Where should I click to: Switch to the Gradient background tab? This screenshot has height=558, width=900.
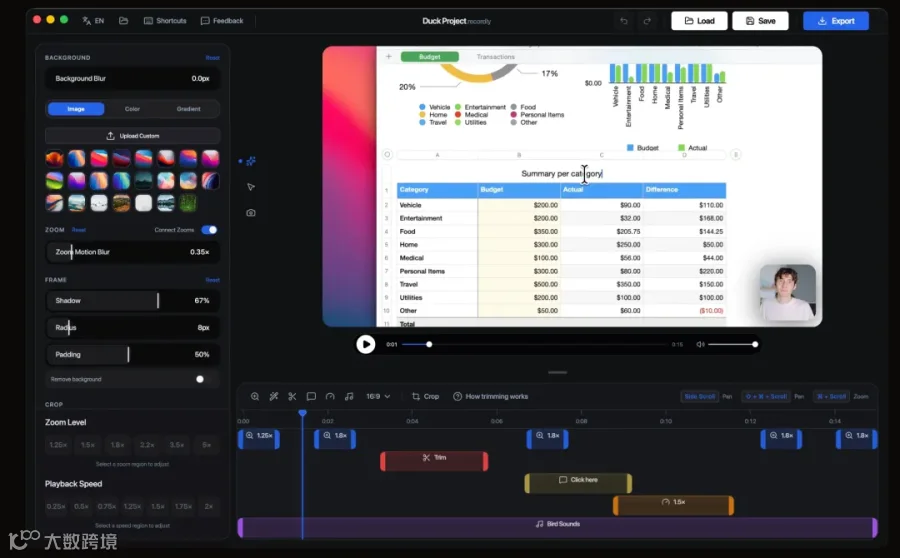188,108
